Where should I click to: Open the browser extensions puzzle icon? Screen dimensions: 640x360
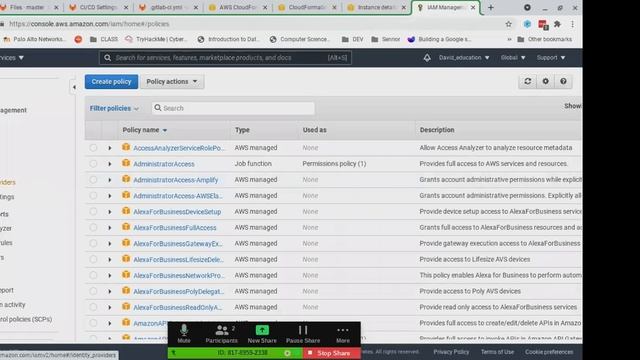pos(557,24)
